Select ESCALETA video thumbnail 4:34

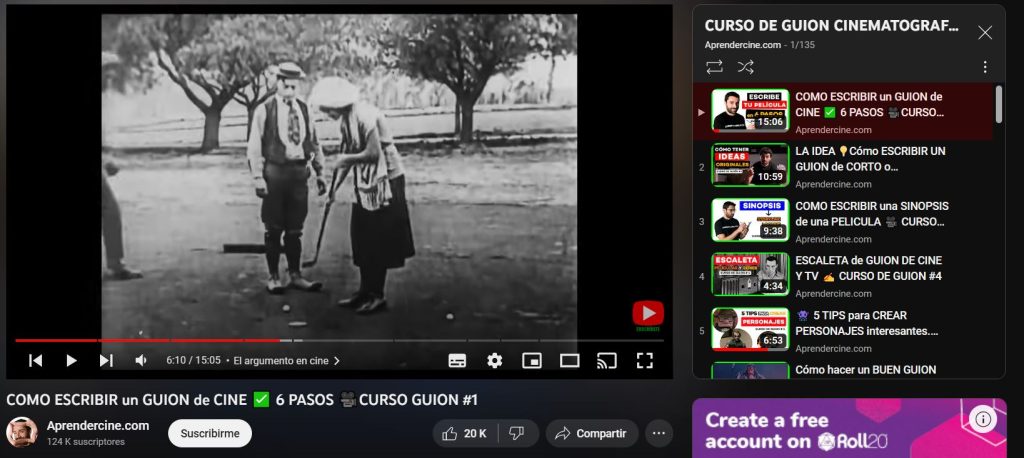click(750, 274)
